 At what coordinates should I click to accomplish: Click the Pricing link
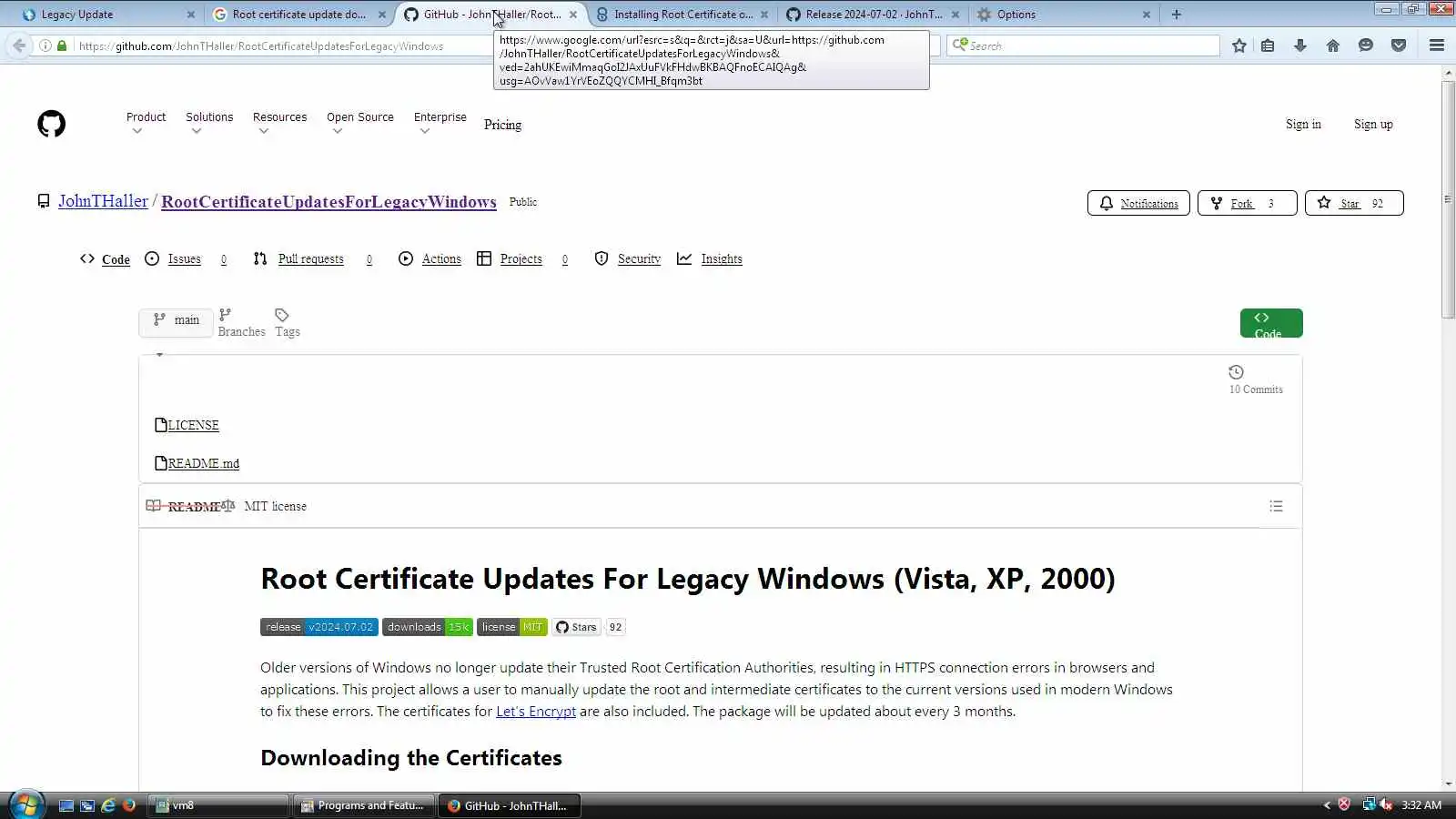(x=502, y=125)
